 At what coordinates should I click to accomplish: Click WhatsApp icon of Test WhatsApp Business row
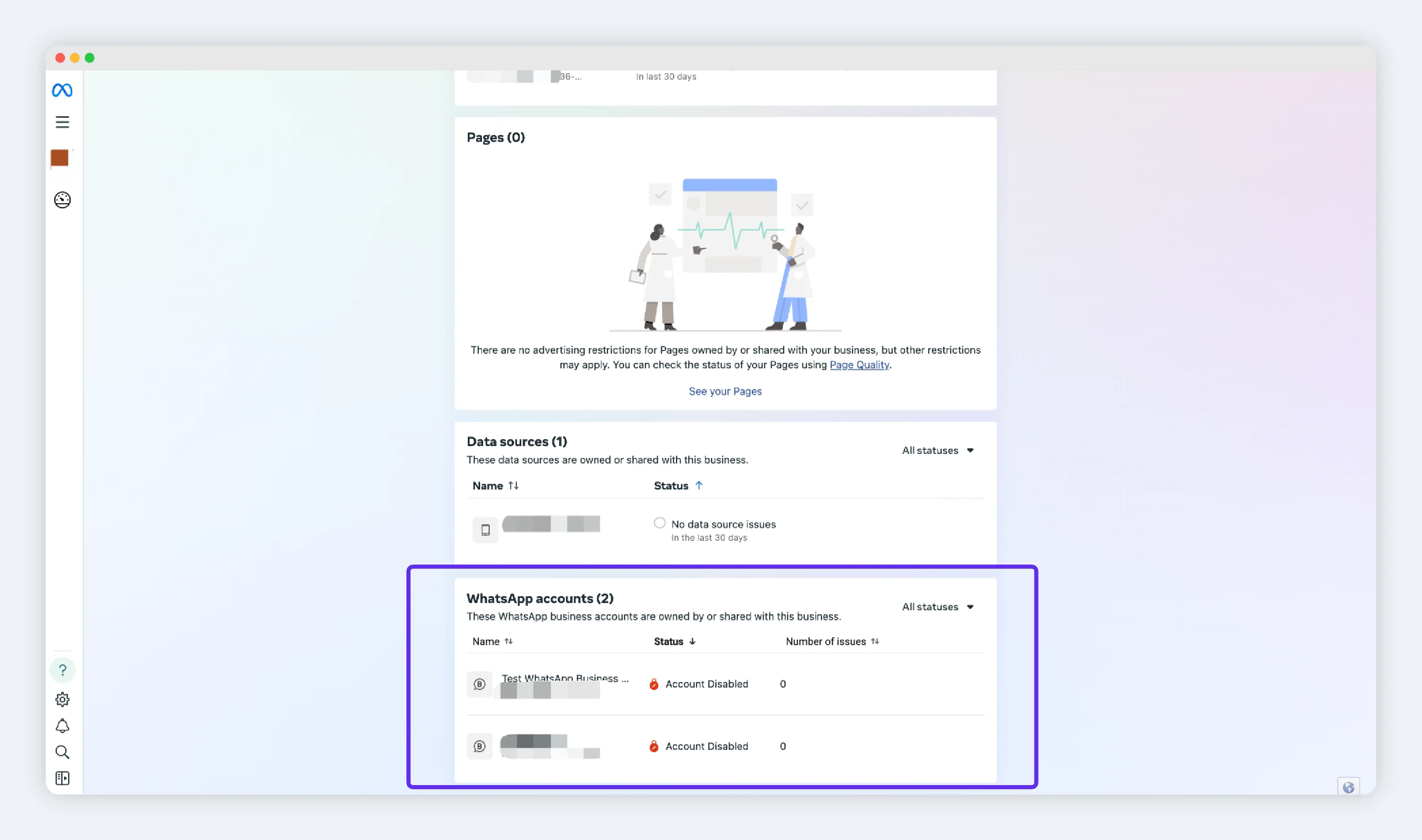point(480,684)
